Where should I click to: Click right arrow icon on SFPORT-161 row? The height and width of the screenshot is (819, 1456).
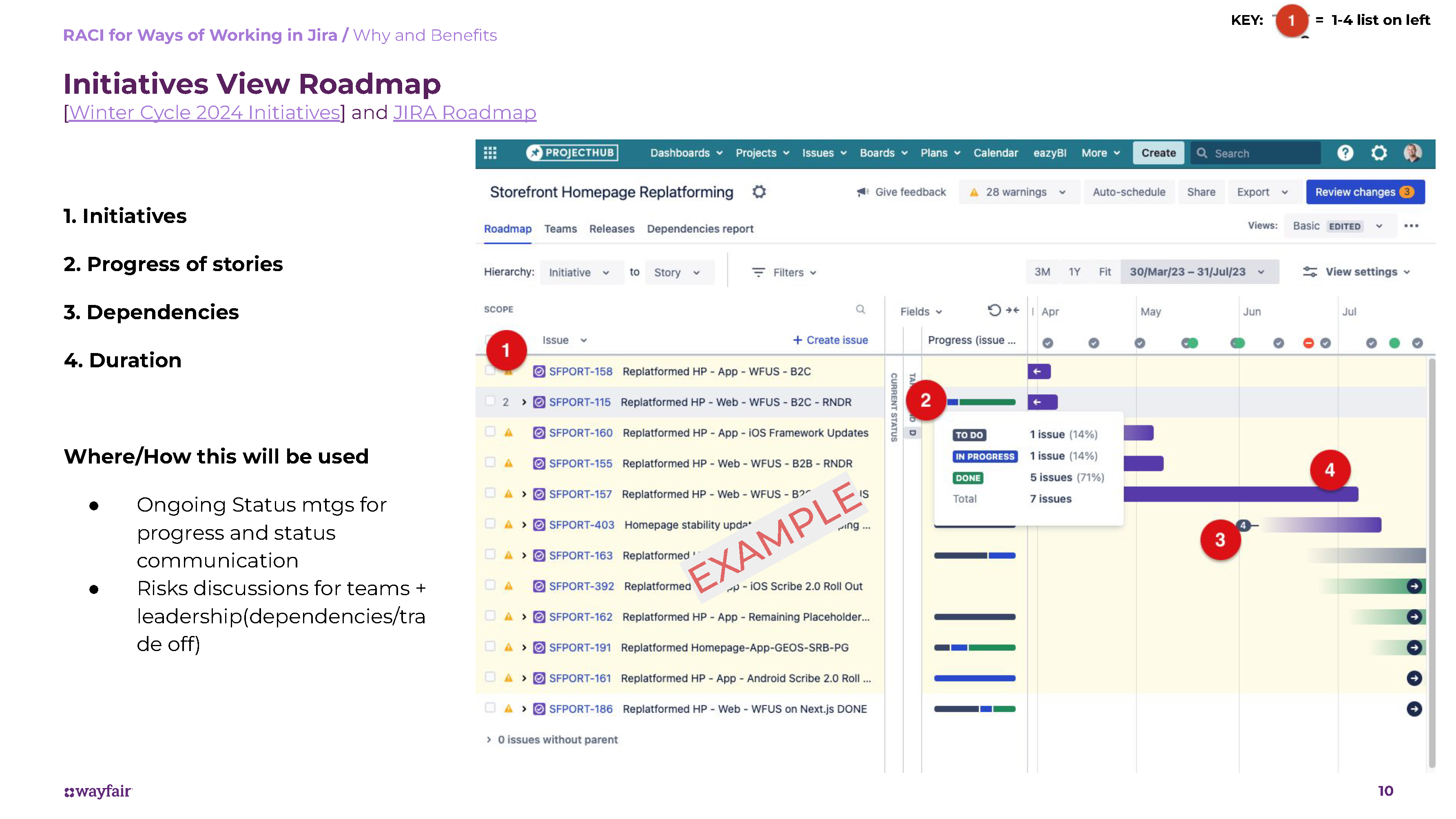(x=1414, y=678)
